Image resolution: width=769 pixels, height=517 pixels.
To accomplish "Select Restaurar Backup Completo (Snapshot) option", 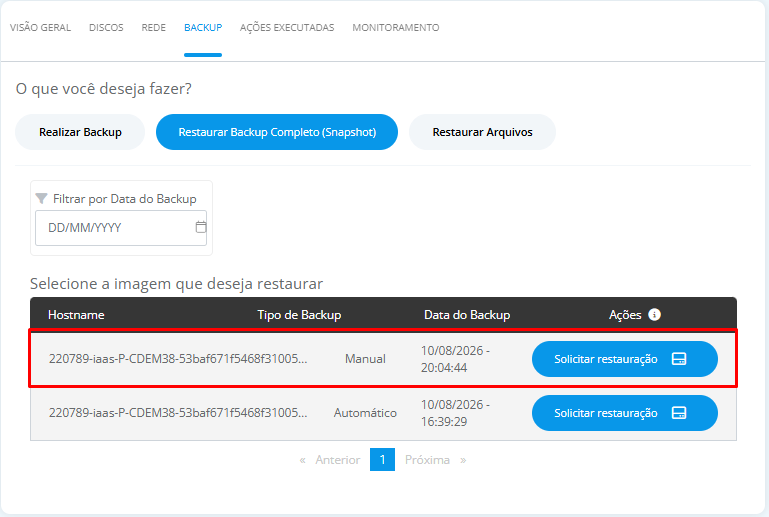I will click(277, 132).
